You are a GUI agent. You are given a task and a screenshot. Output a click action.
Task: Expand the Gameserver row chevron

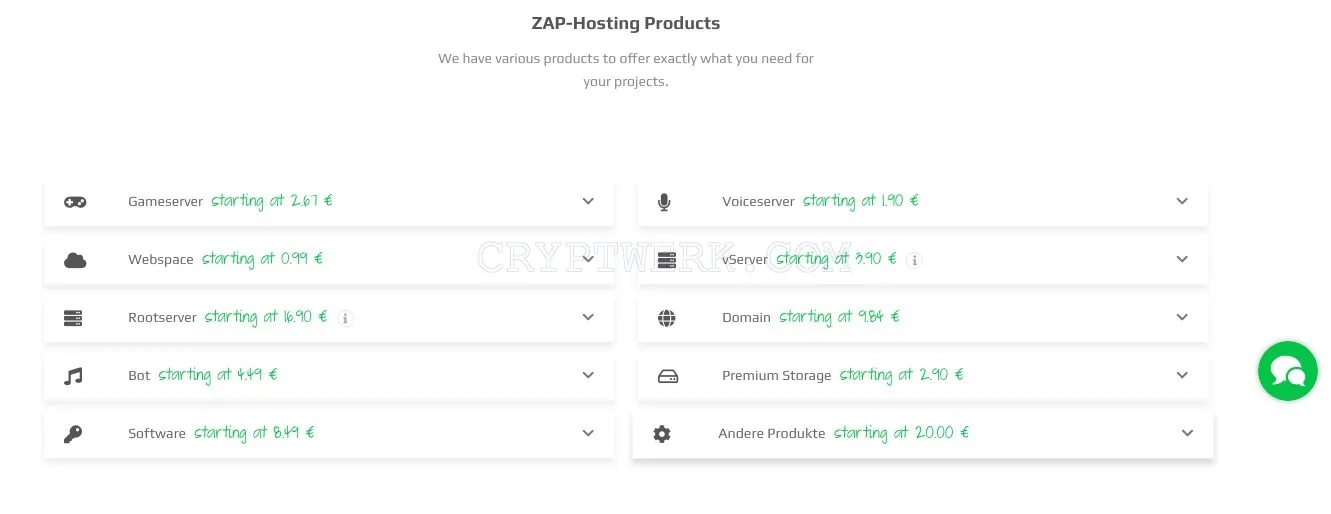tap(588, 201)
